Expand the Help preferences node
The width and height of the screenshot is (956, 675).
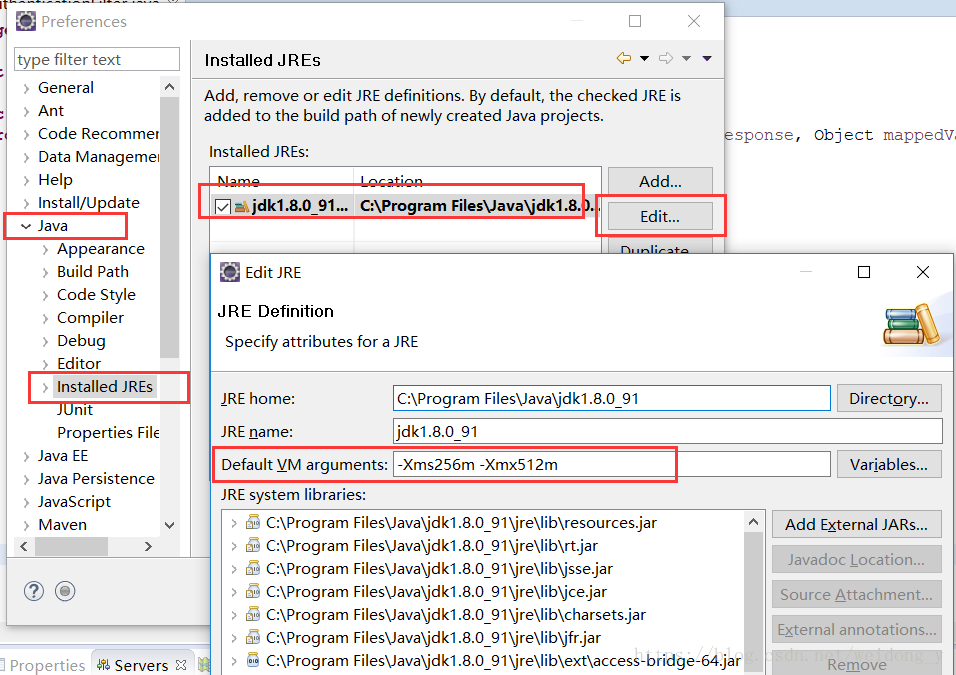click(x=26, y=180)
